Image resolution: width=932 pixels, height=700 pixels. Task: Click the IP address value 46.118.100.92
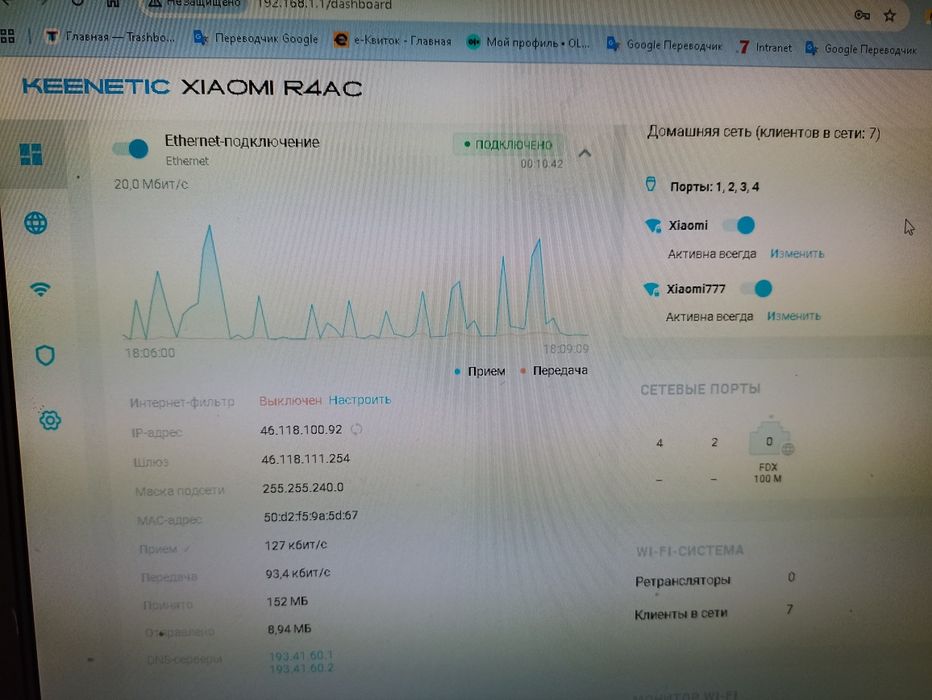click(x=301, y=430)
